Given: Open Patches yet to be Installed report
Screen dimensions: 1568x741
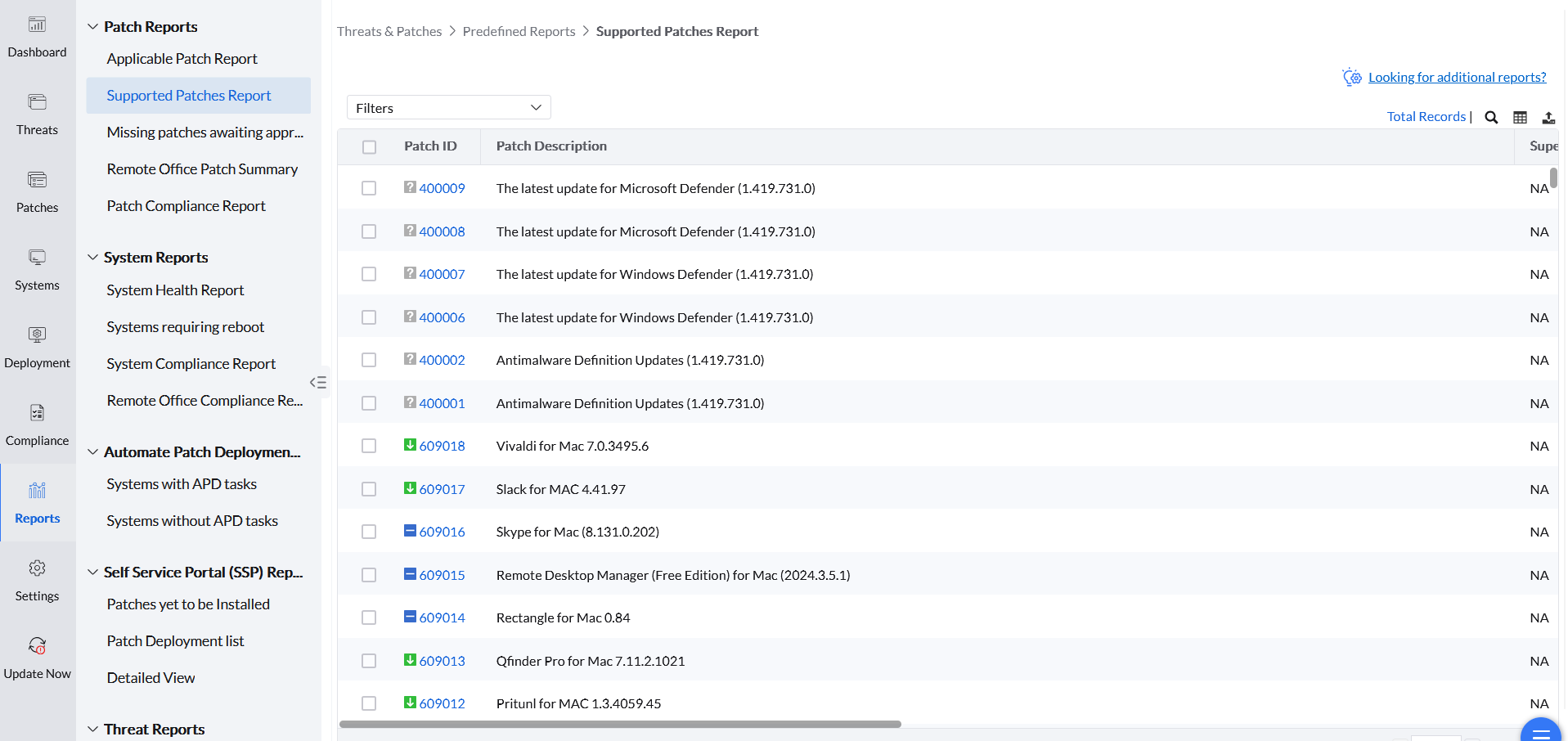Looking at the screenshot, I should click(x=188, y=604).
